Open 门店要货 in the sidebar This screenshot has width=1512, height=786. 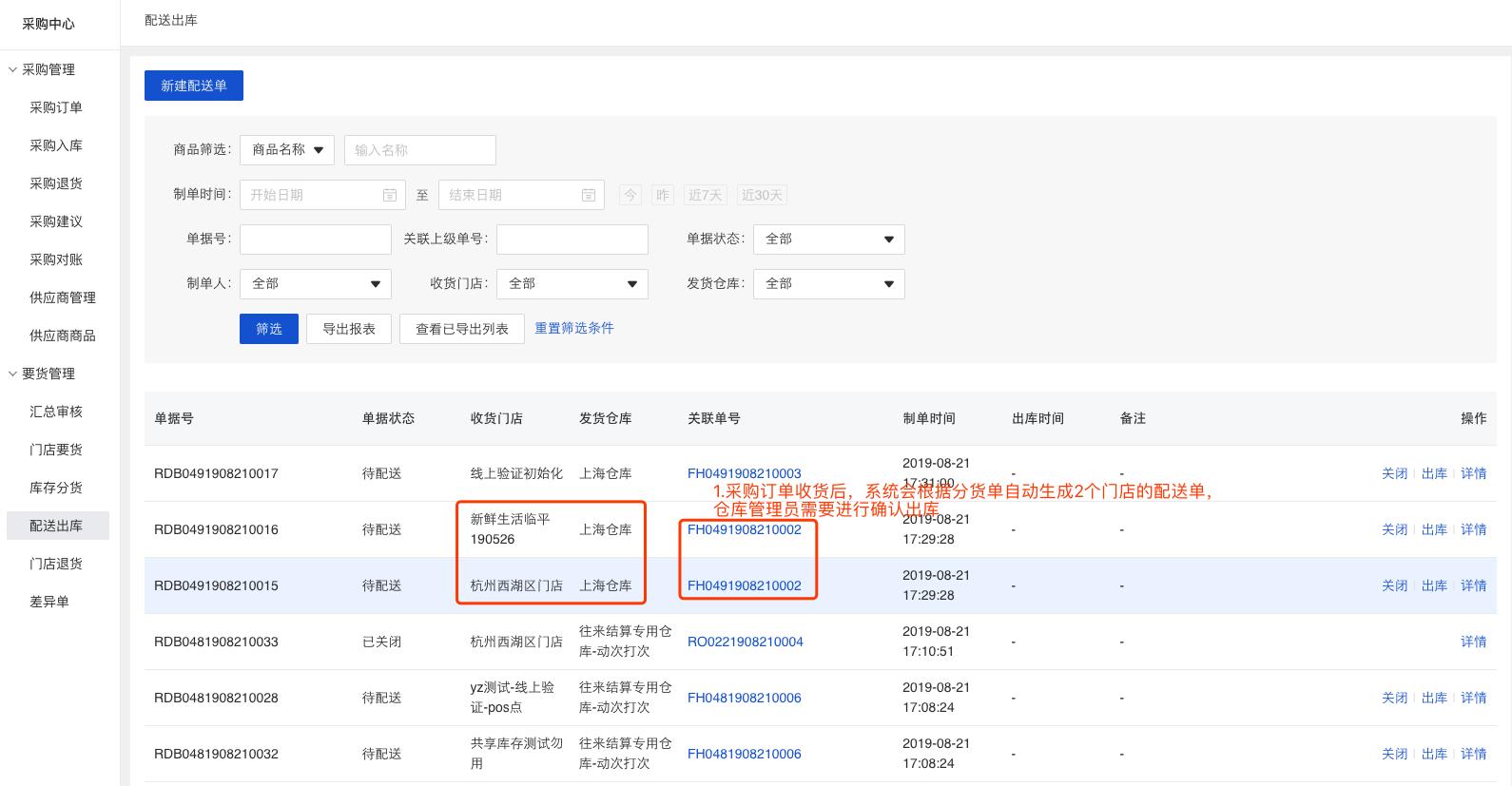point(56,450)
